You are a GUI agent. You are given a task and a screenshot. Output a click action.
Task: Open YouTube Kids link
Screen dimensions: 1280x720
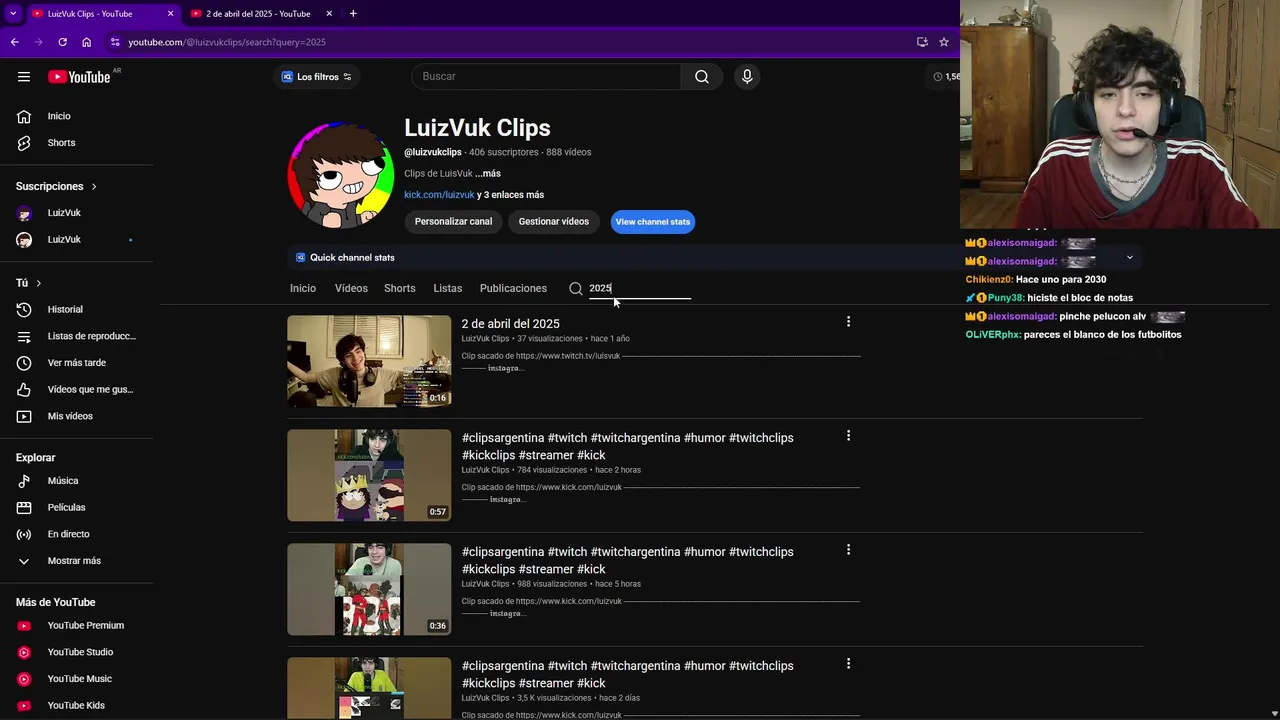pyautogui.click(x=77, y=705)
